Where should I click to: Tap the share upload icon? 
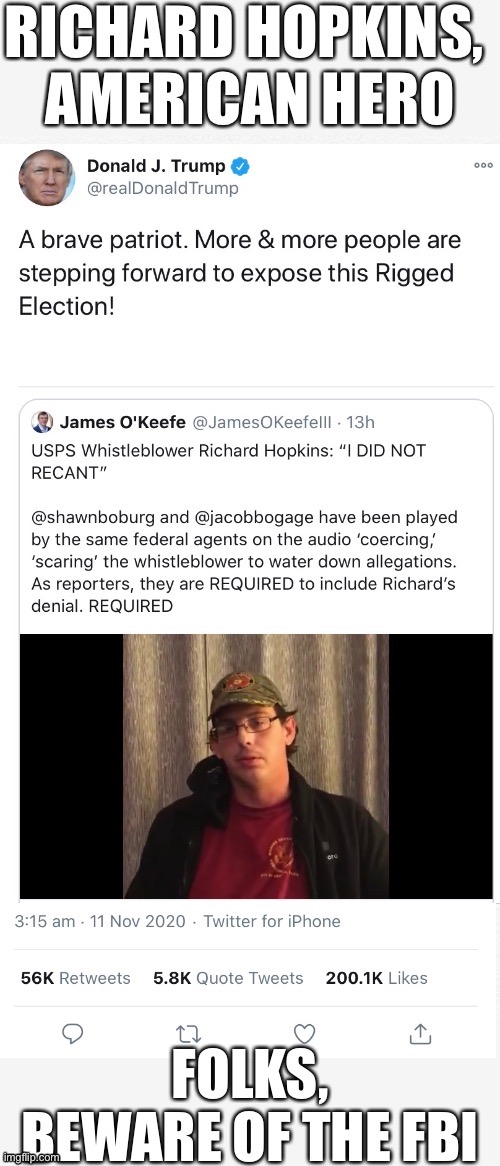coord(420,1032)
